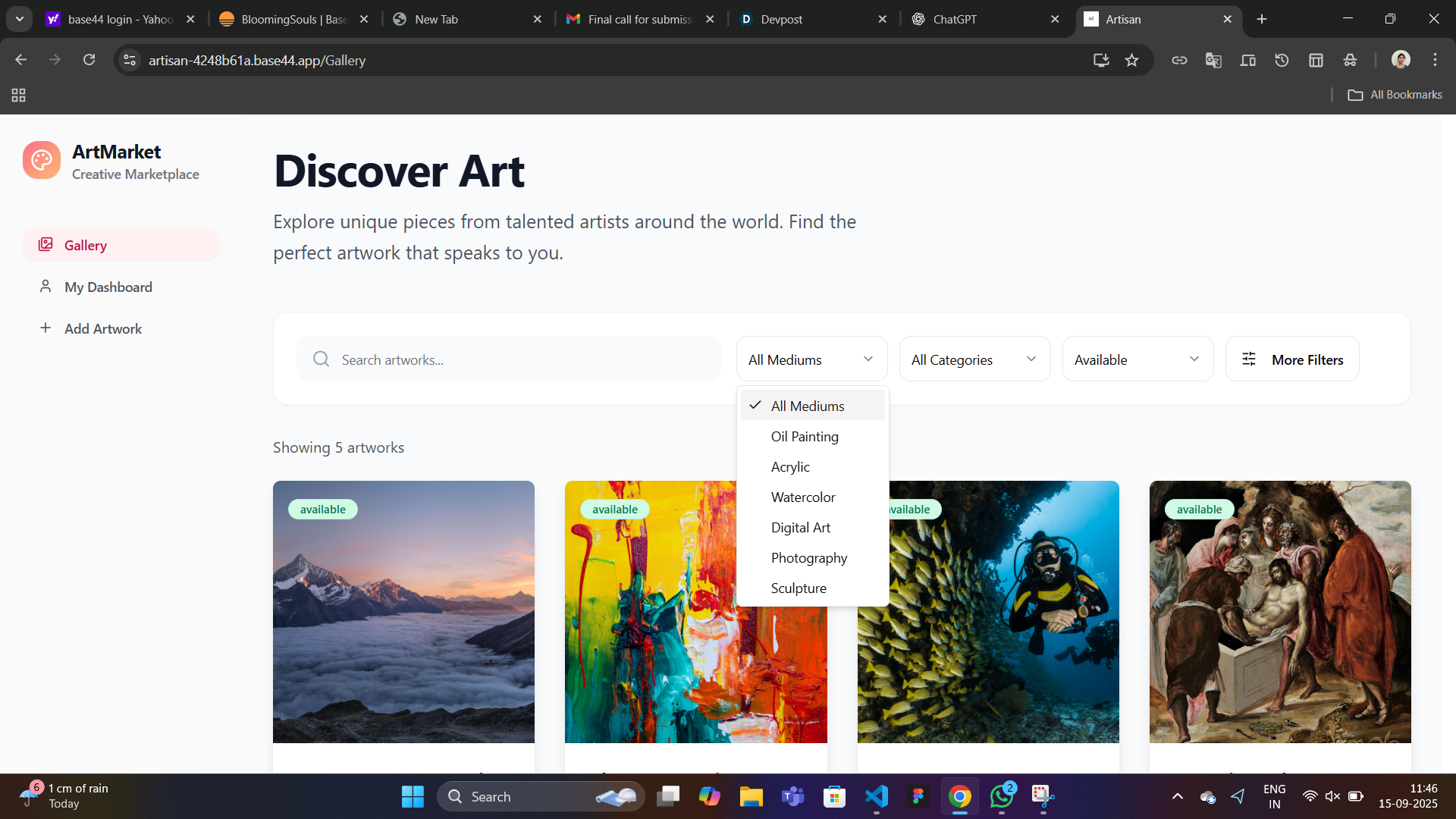Select the checked All Mediums option

pos(808,406)
